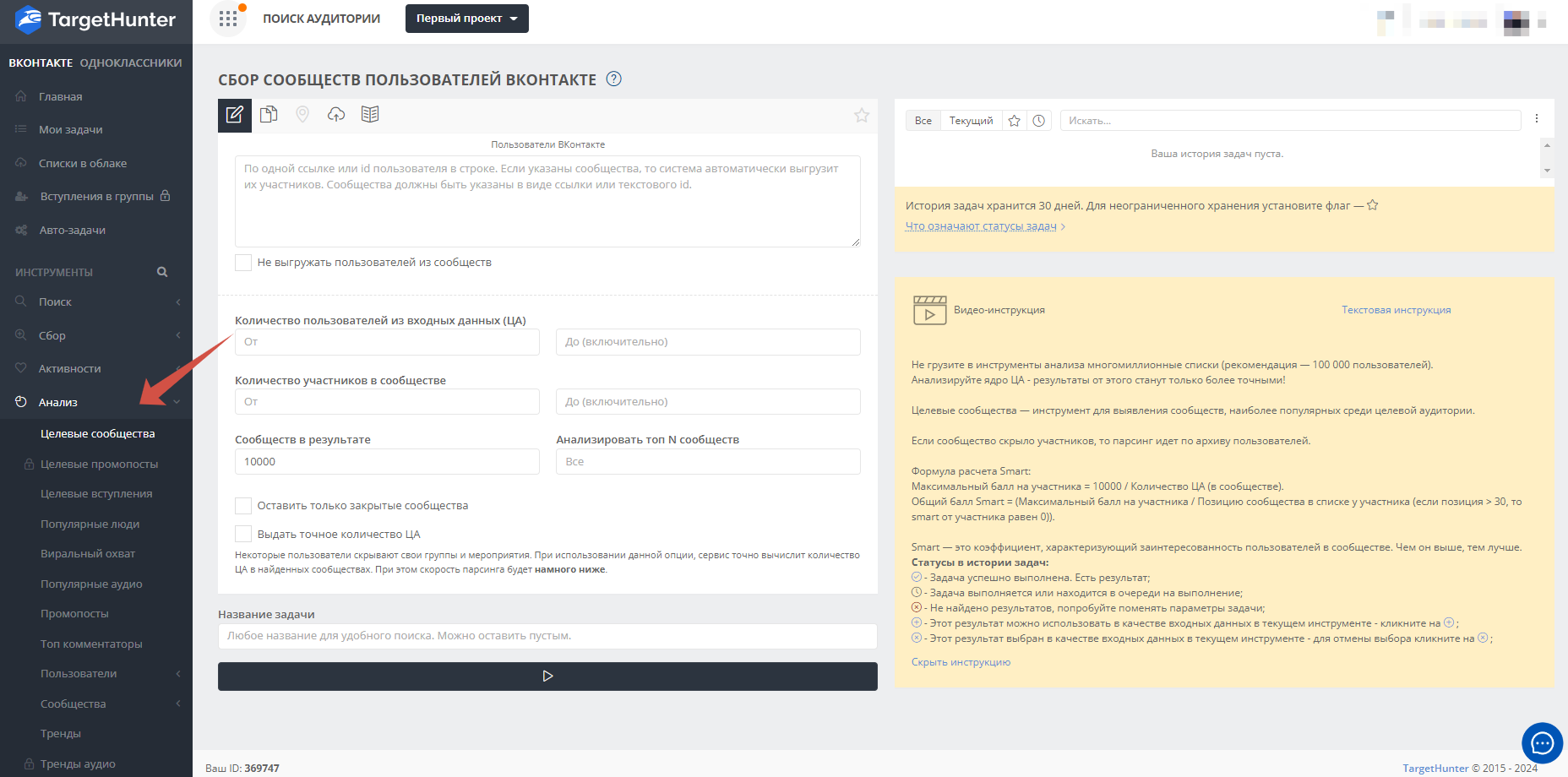Viewport: 1568px width, 777px height.
Task: Check 'Оставить только закрытые сообщества'
Action: coord(243,506)
